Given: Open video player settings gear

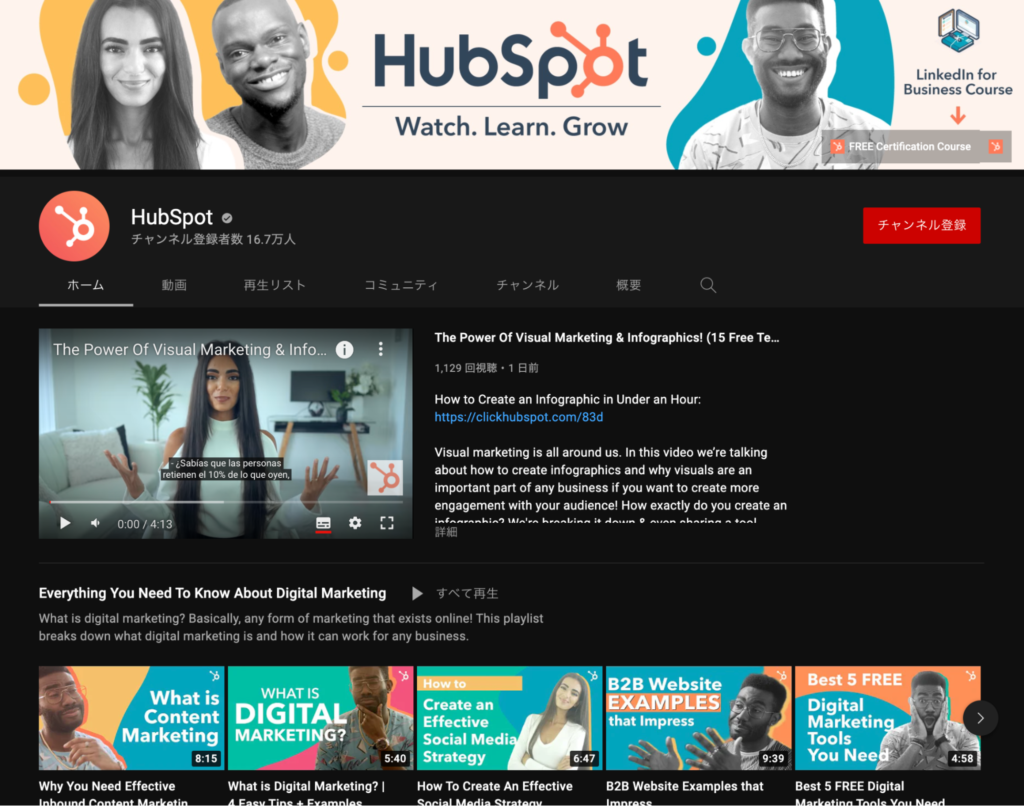Looking at the screenshot, I should coord(355,523).
